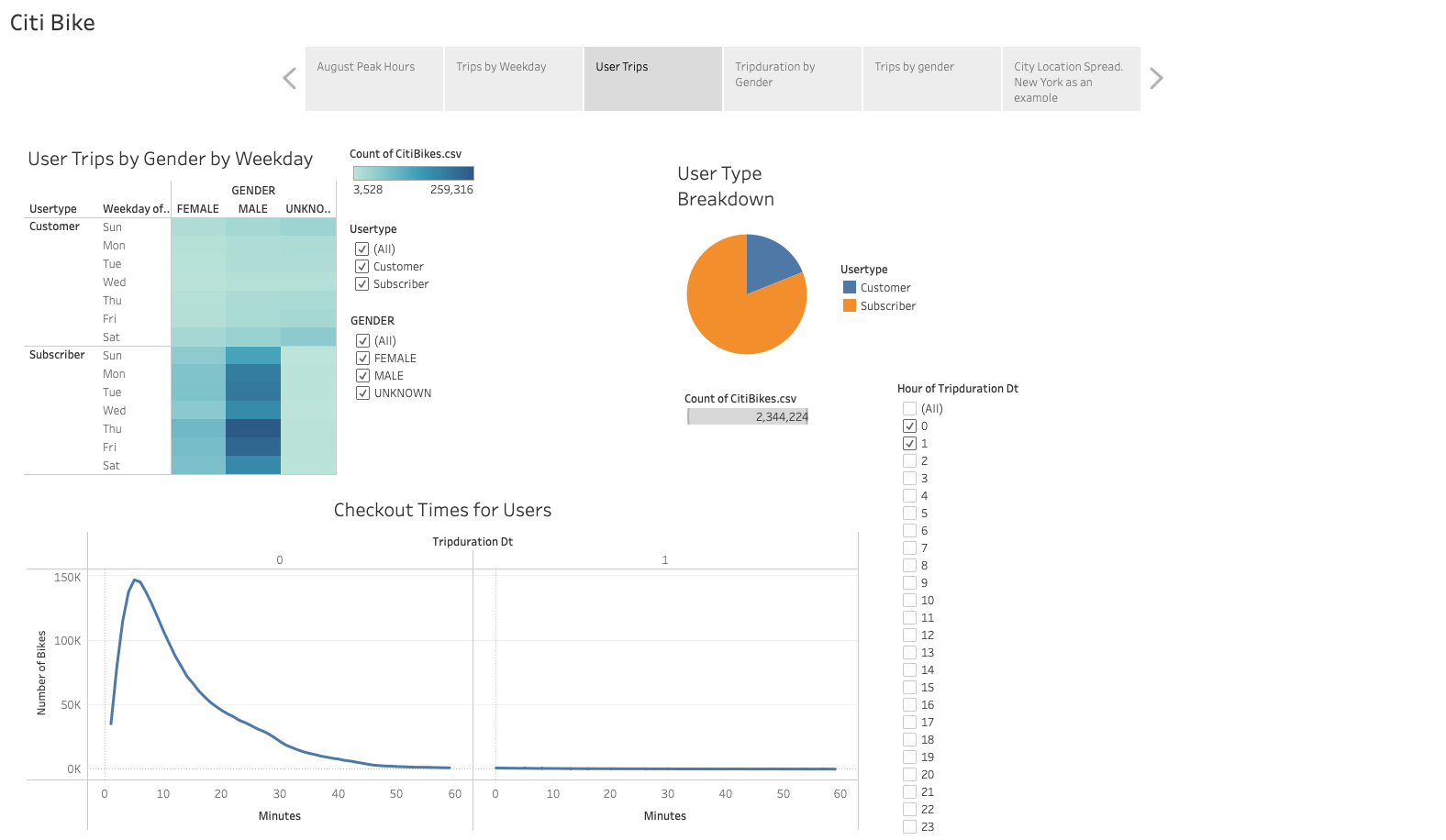This screenshot has height=840, width=1446.
Task: Select Subscriber Sunday FEMALE heatmap cell
Action: pyautogui.click(x=198, y=356)
